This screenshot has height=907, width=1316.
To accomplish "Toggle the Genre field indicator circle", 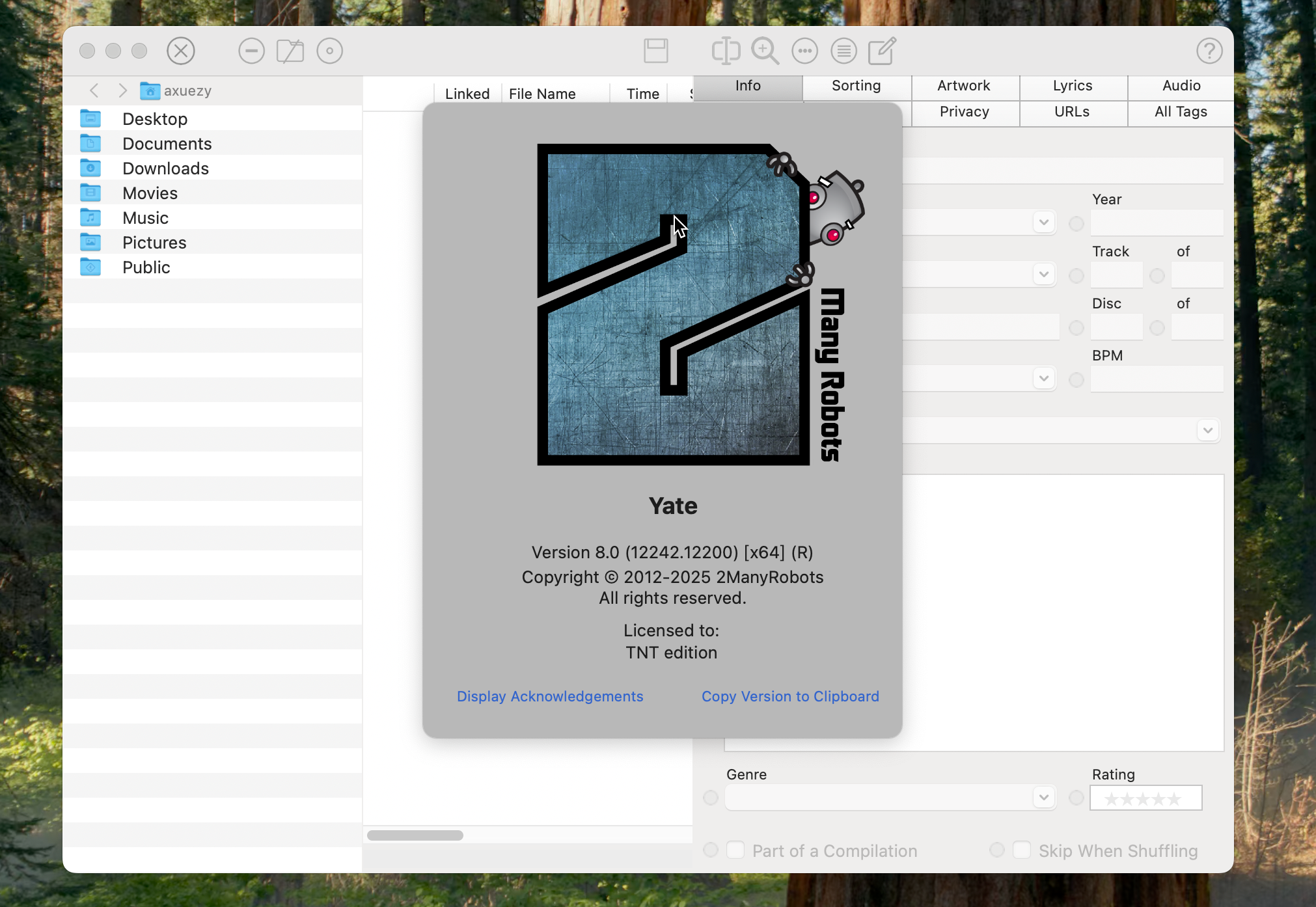I will (x=711, y=798).
